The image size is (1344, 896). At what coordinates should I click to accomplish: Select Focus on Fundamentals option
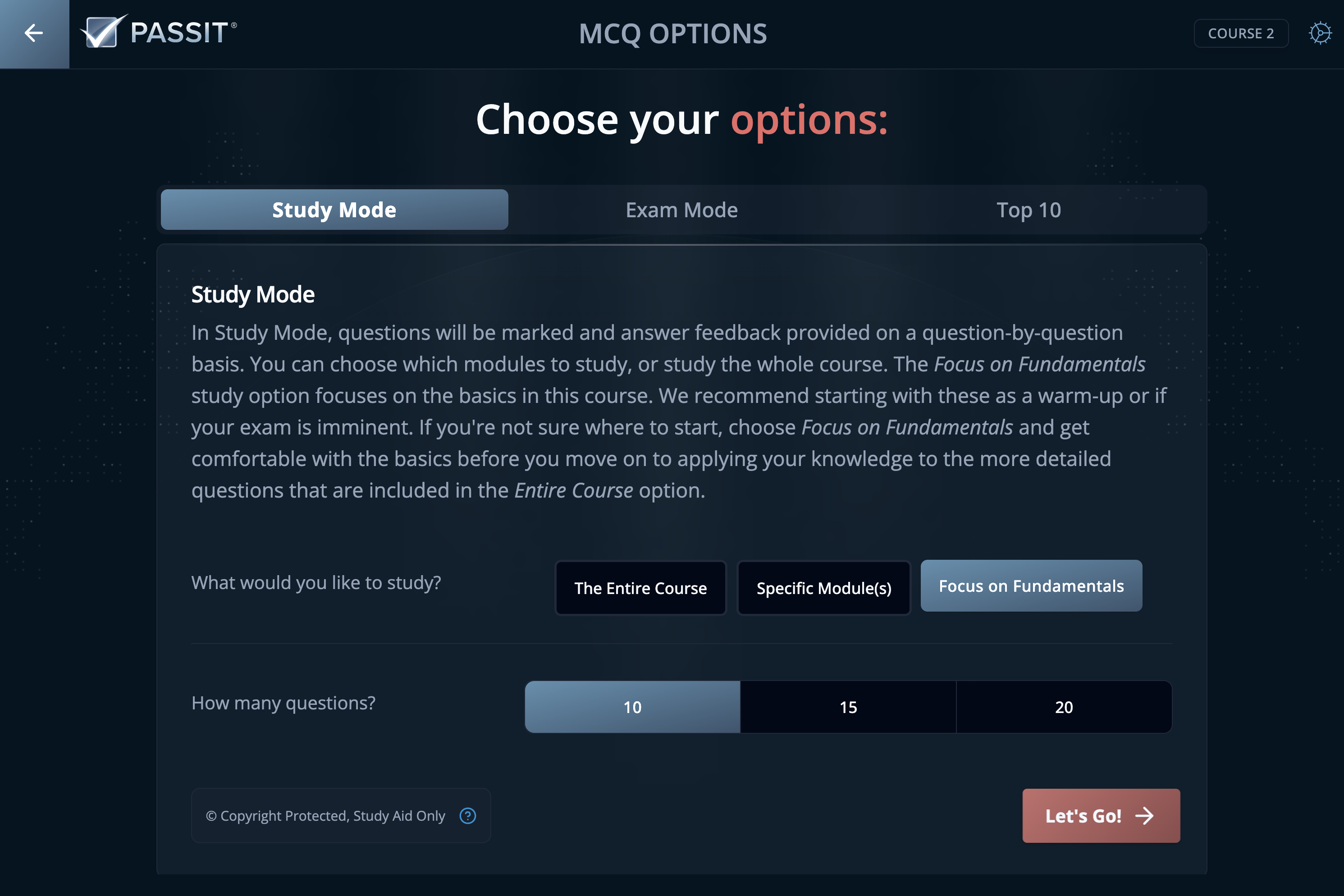coord(1031,586)
